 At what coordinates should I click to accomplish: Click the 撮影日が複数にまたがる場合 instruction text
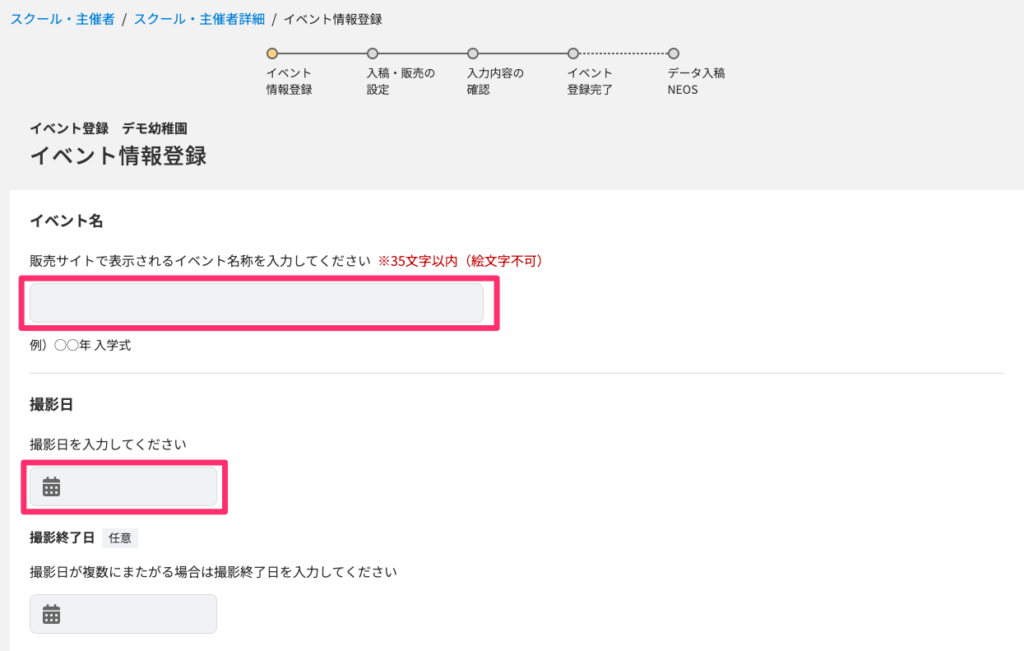tap(214, 572)
